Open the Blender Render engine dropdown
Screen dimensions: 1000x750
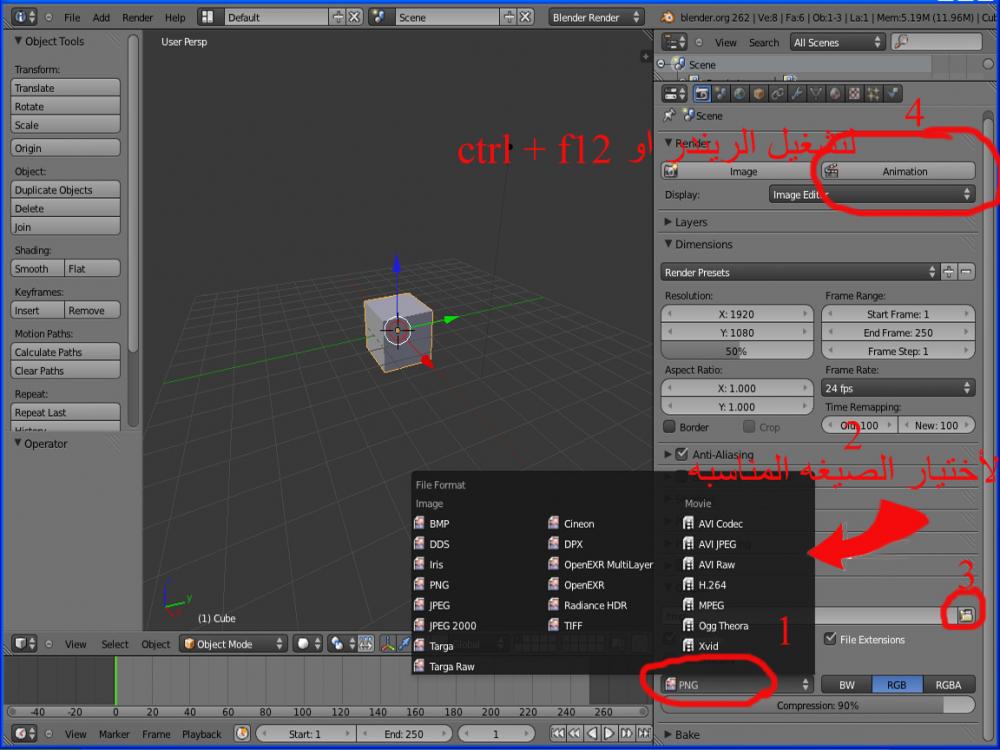596,17
